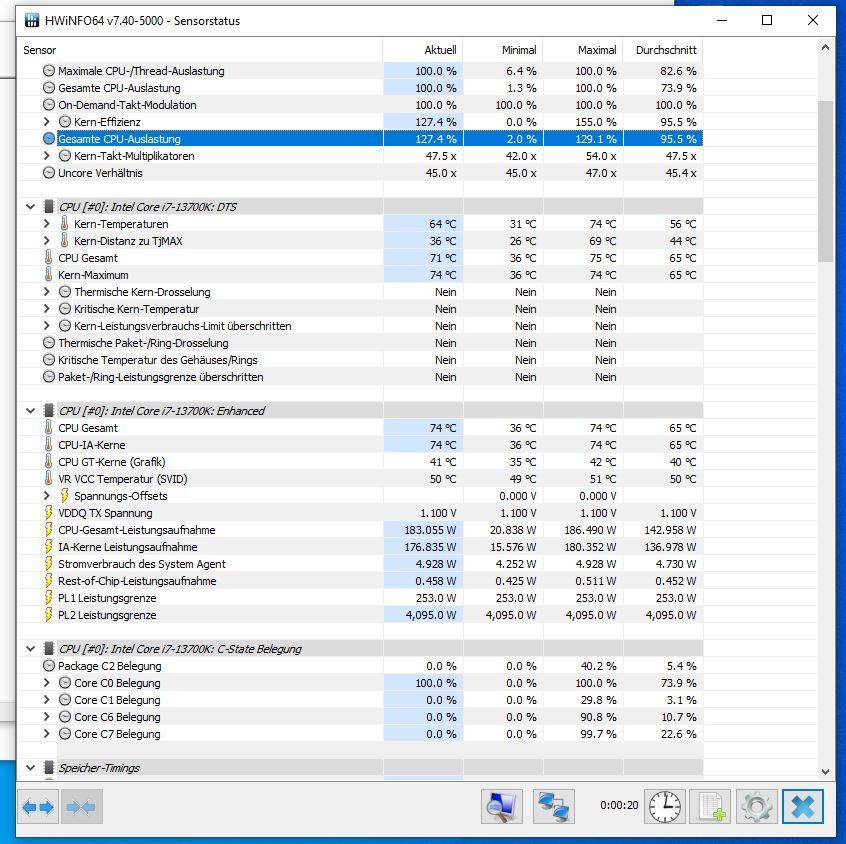The height and width of the screenshot is (844, 846).
Task: Click the lightning icon beside PL1 Leistungsgrenze
Action: tap(49, 598)
